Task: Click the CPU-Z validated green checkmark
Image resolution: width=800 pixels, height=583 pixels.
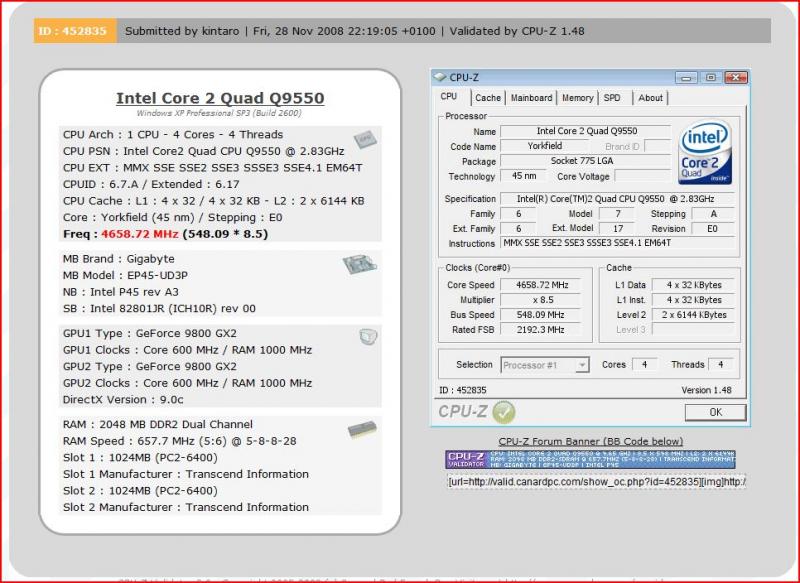Action: [504, 412]
